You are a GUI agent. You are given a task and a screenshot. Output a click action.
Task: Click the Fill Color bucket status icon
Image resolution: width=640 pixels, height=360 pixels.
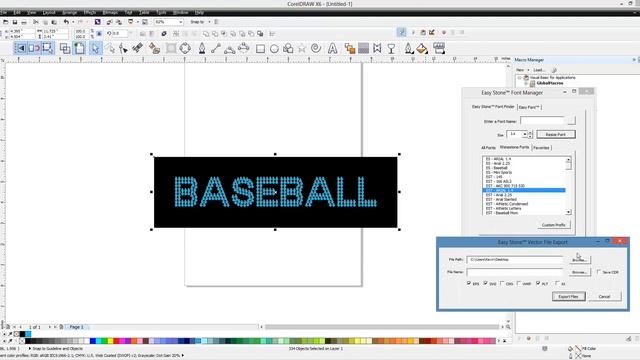(x=571, y=349)
